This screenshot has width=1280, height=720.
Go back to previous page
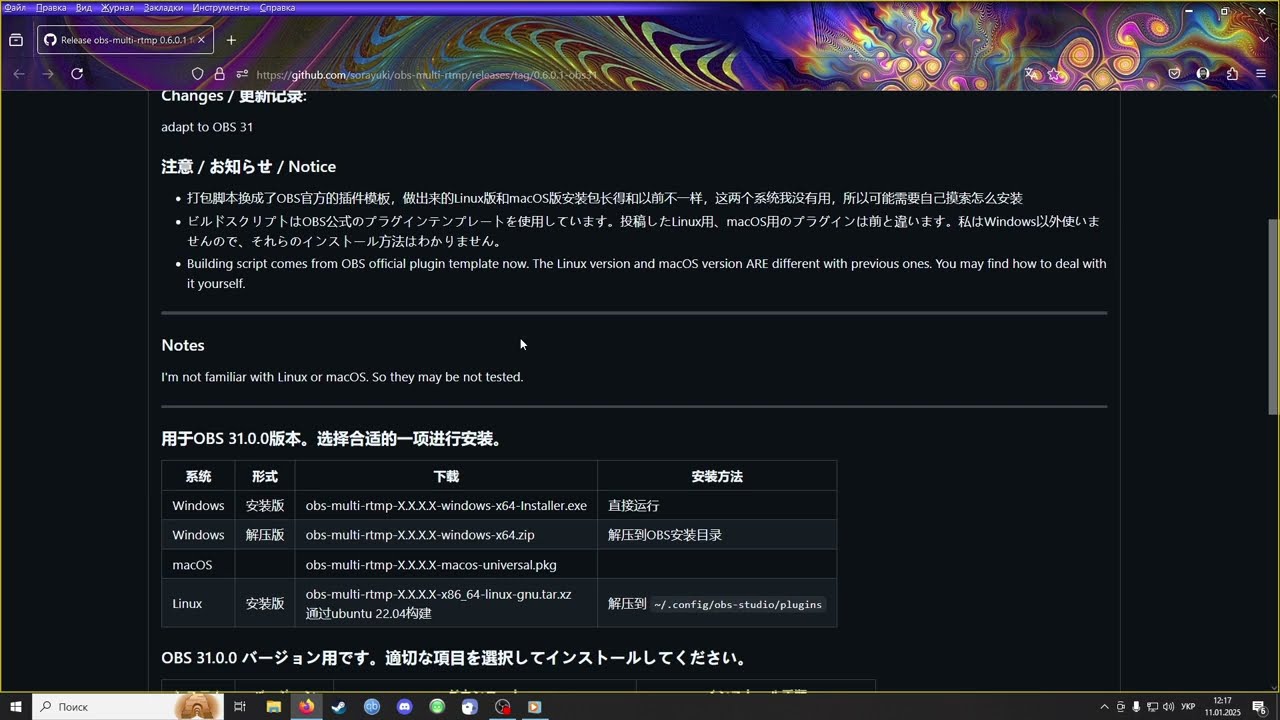[x=19, y=74]
